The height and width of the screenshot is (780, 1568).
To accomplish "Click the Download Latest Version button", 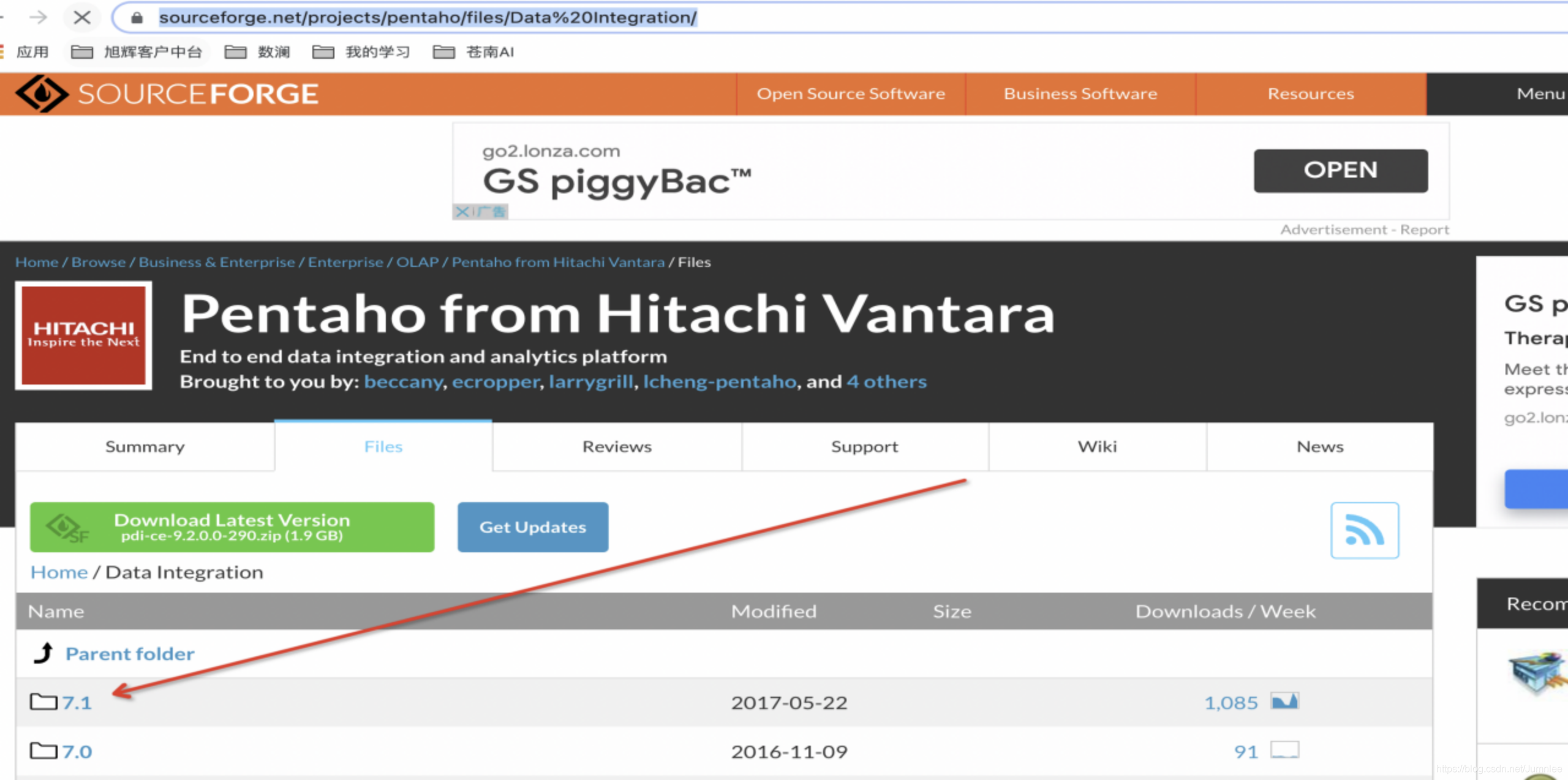I will click(232, 526).
